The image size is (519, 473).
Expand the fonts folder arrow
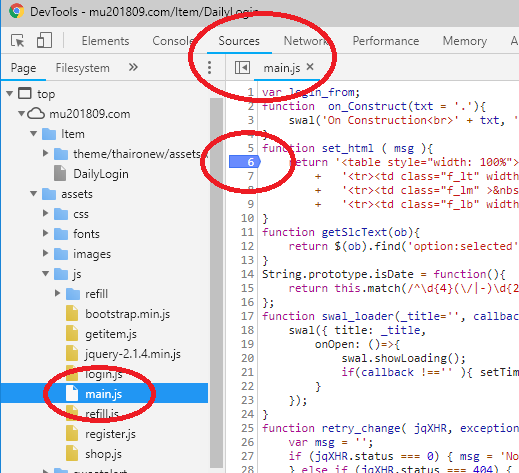pyautogui.click(x=46, y=234)
